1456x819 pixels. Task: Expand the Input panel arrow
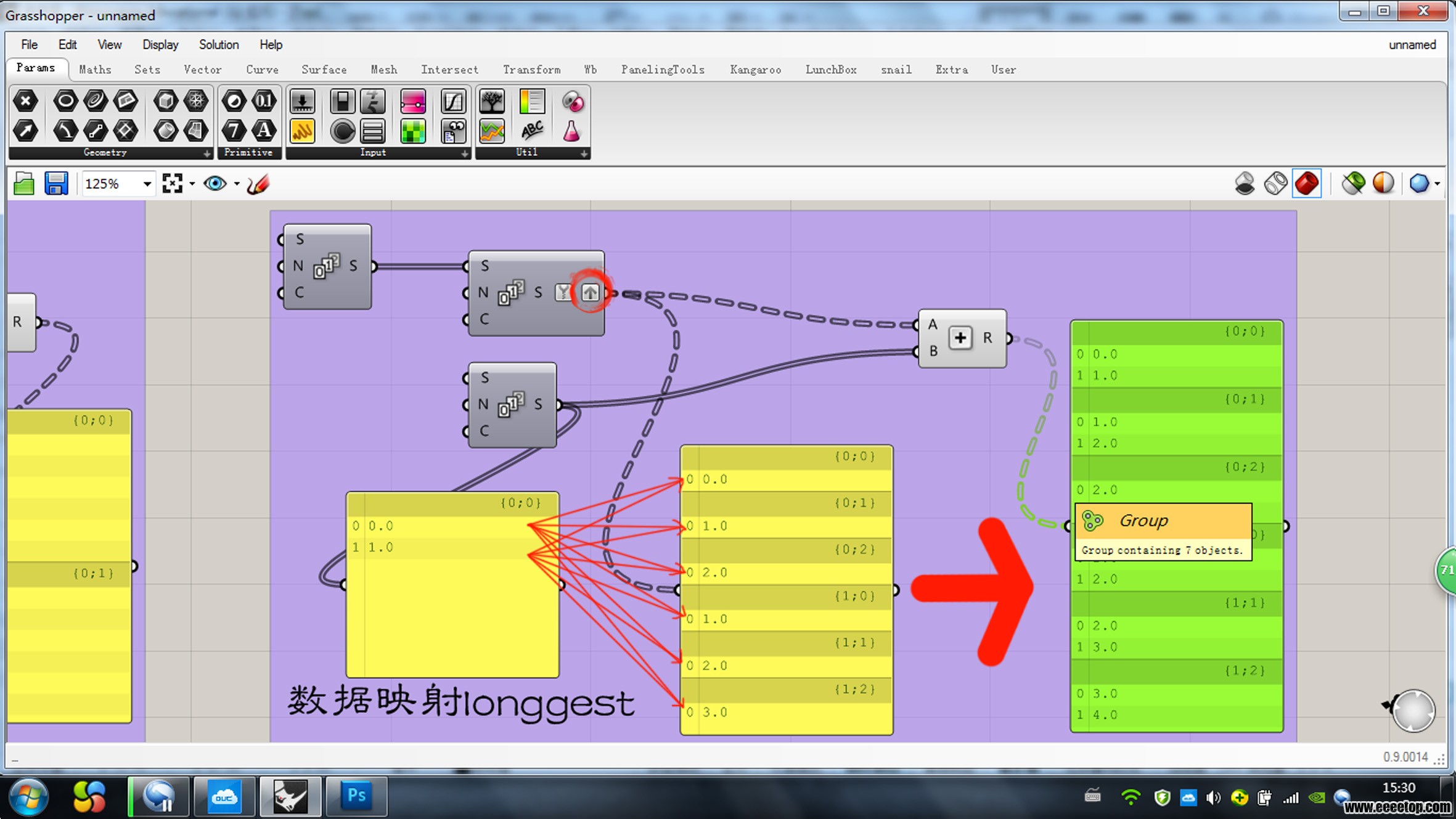[x=465, y=153]
